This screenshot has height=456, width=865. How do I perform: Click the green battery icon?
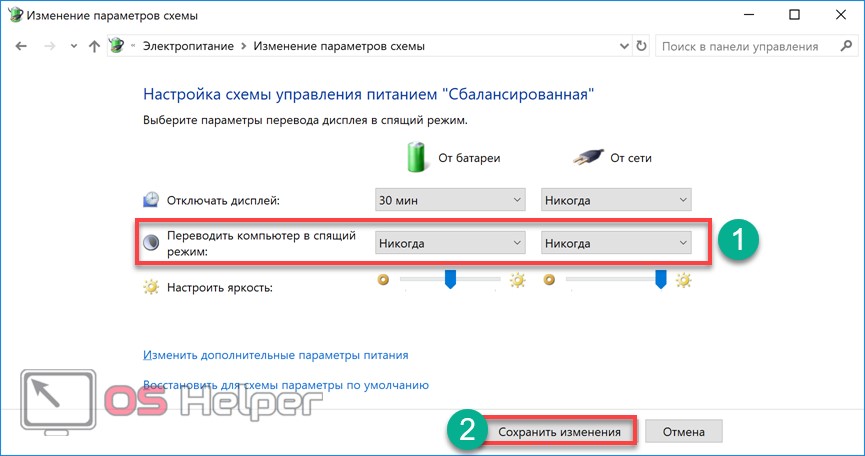coord(417,157)
